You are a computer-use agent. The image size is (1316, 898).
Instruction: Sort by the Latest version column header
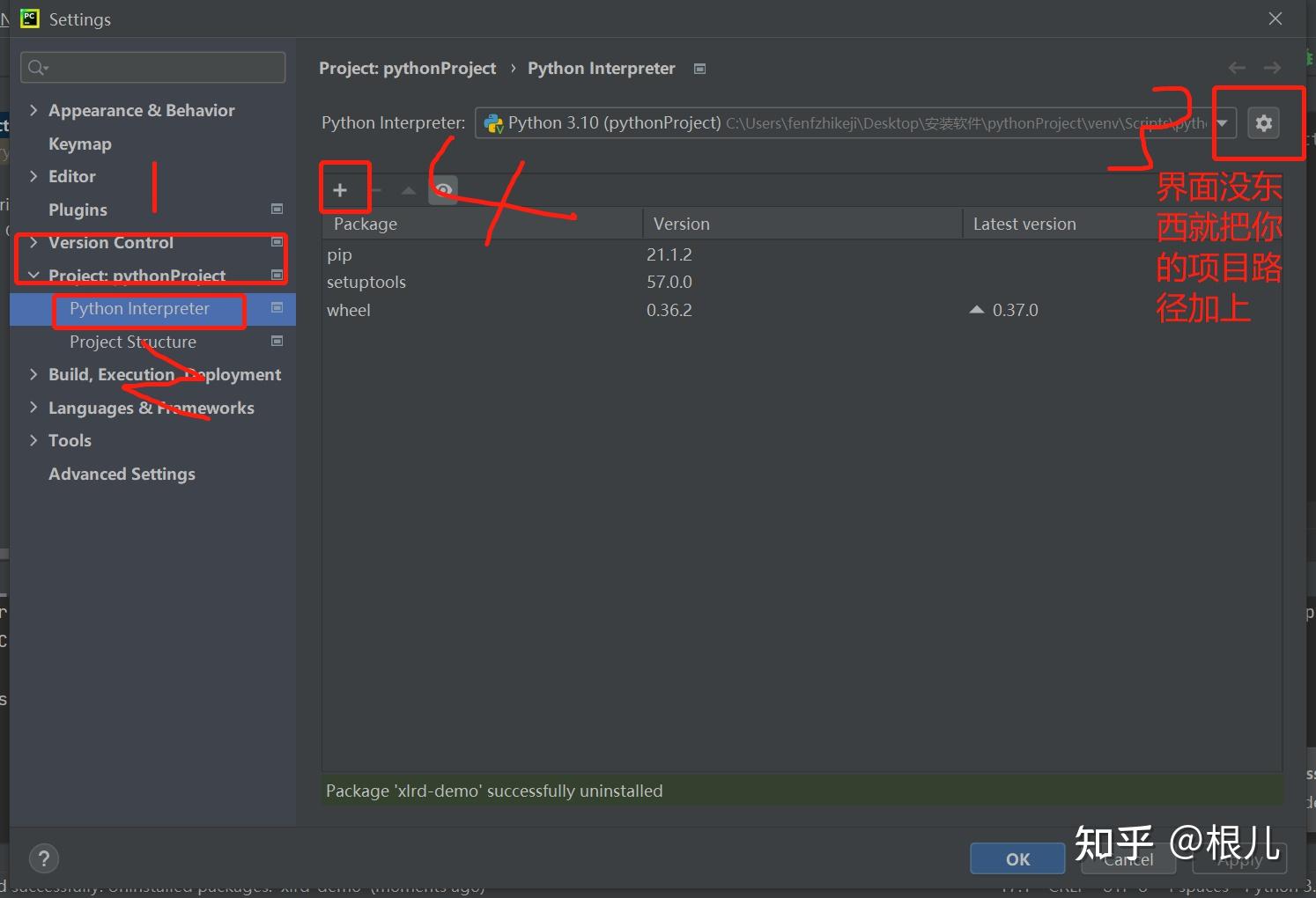click(x=1122, y=224)
